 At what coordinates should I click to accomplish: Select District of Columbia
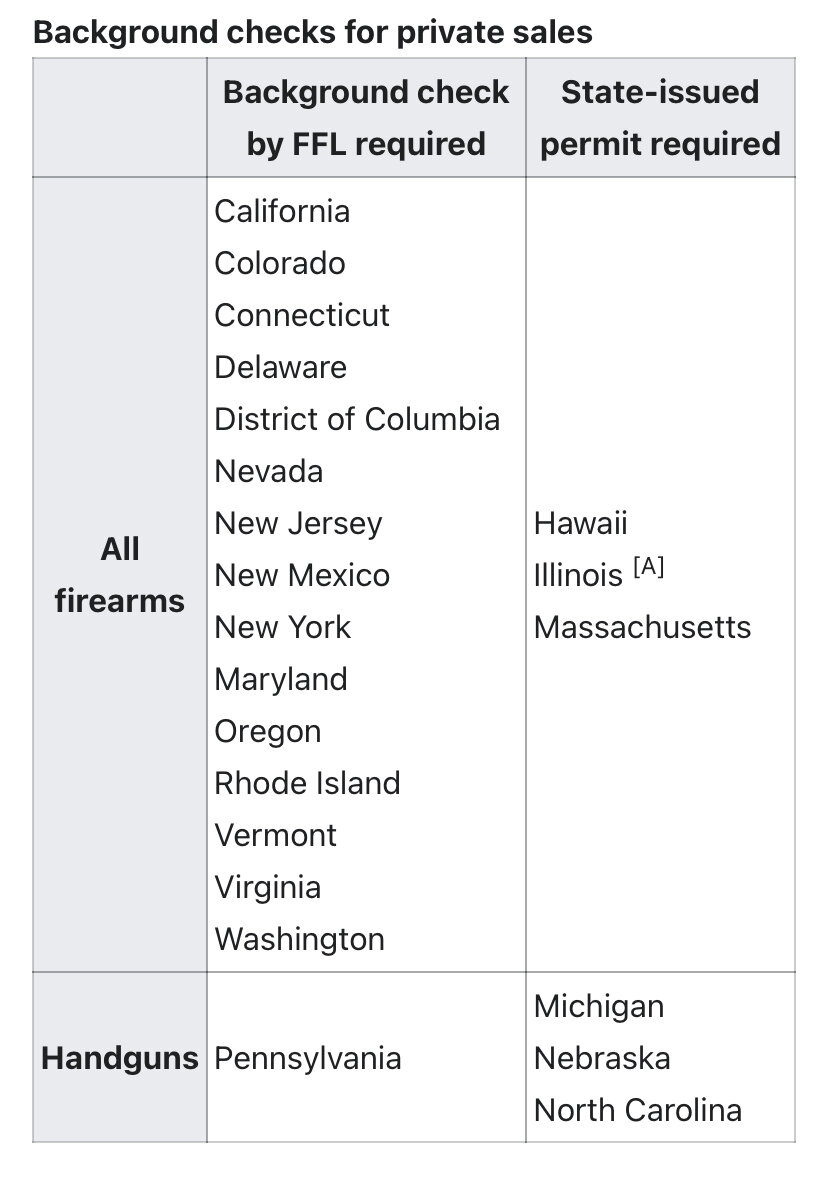(x=357, y=419)
